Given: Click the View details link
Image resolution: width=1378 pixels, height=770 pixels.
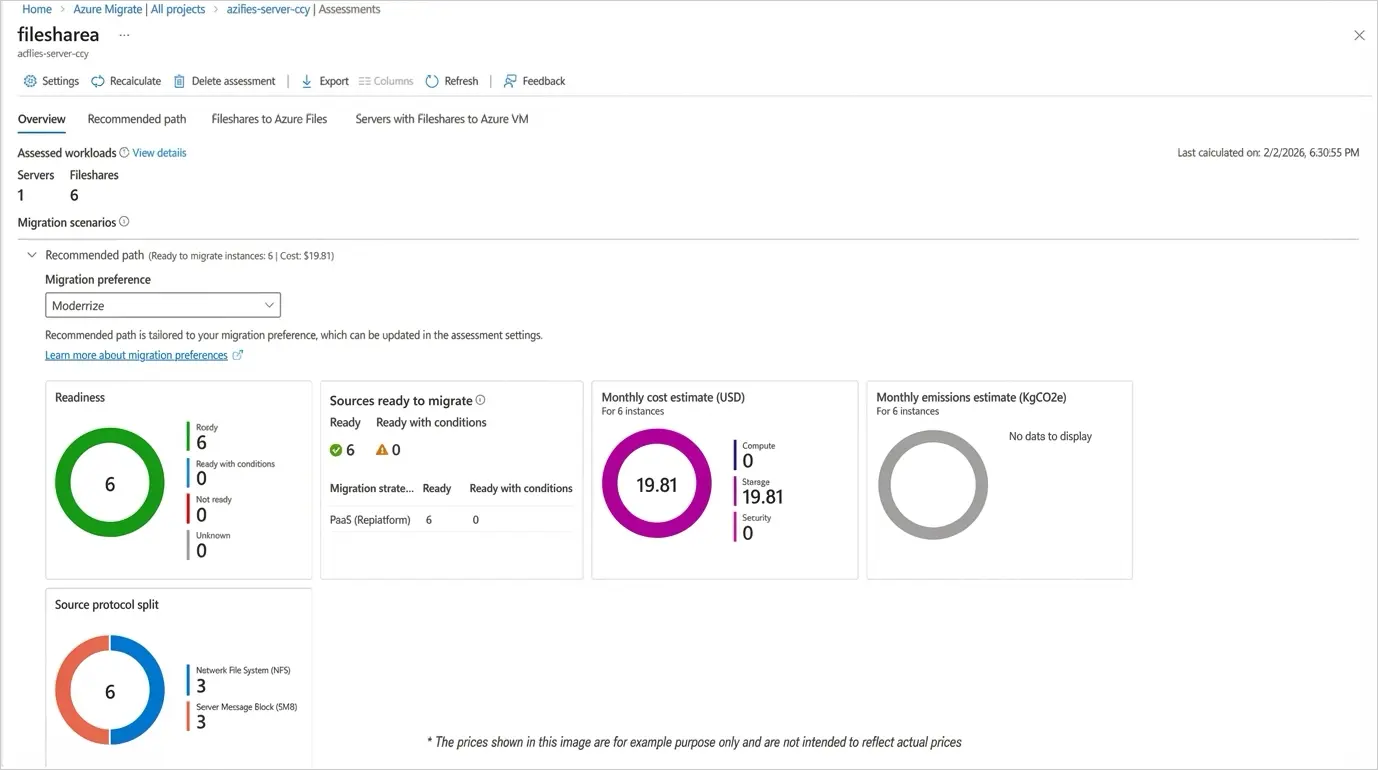Looking at the screenshot, I should click(x=160, y=152).
